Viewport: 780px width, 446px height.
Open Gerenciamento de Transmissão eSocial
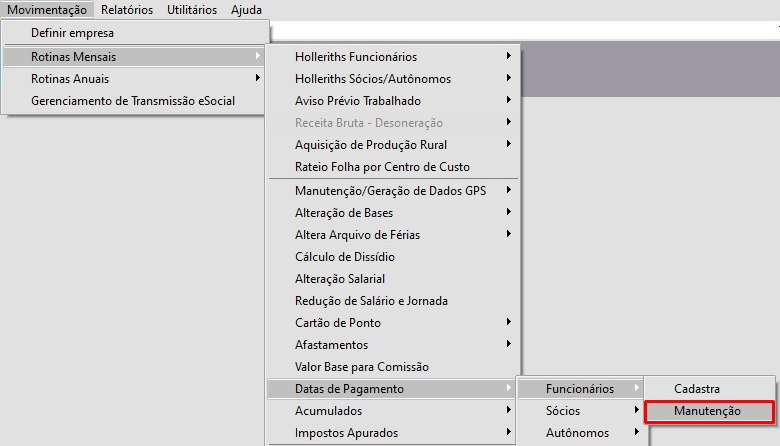click(x=133, y=101)
